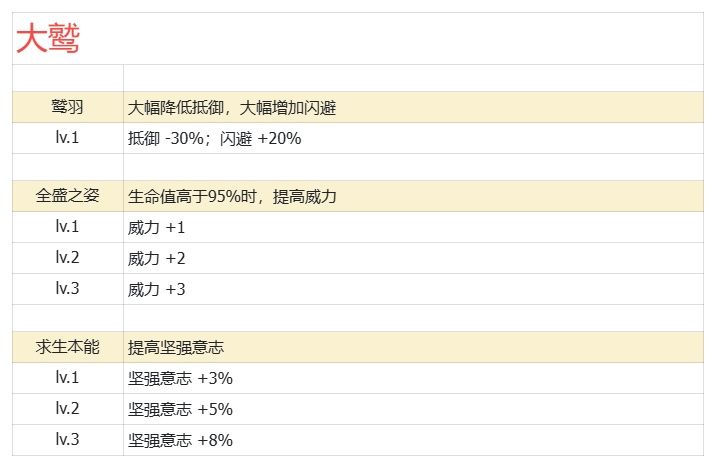
Task: Click the 大幅降低抵御，大幅增加闪避 description
Action: [x=232, y=108]
